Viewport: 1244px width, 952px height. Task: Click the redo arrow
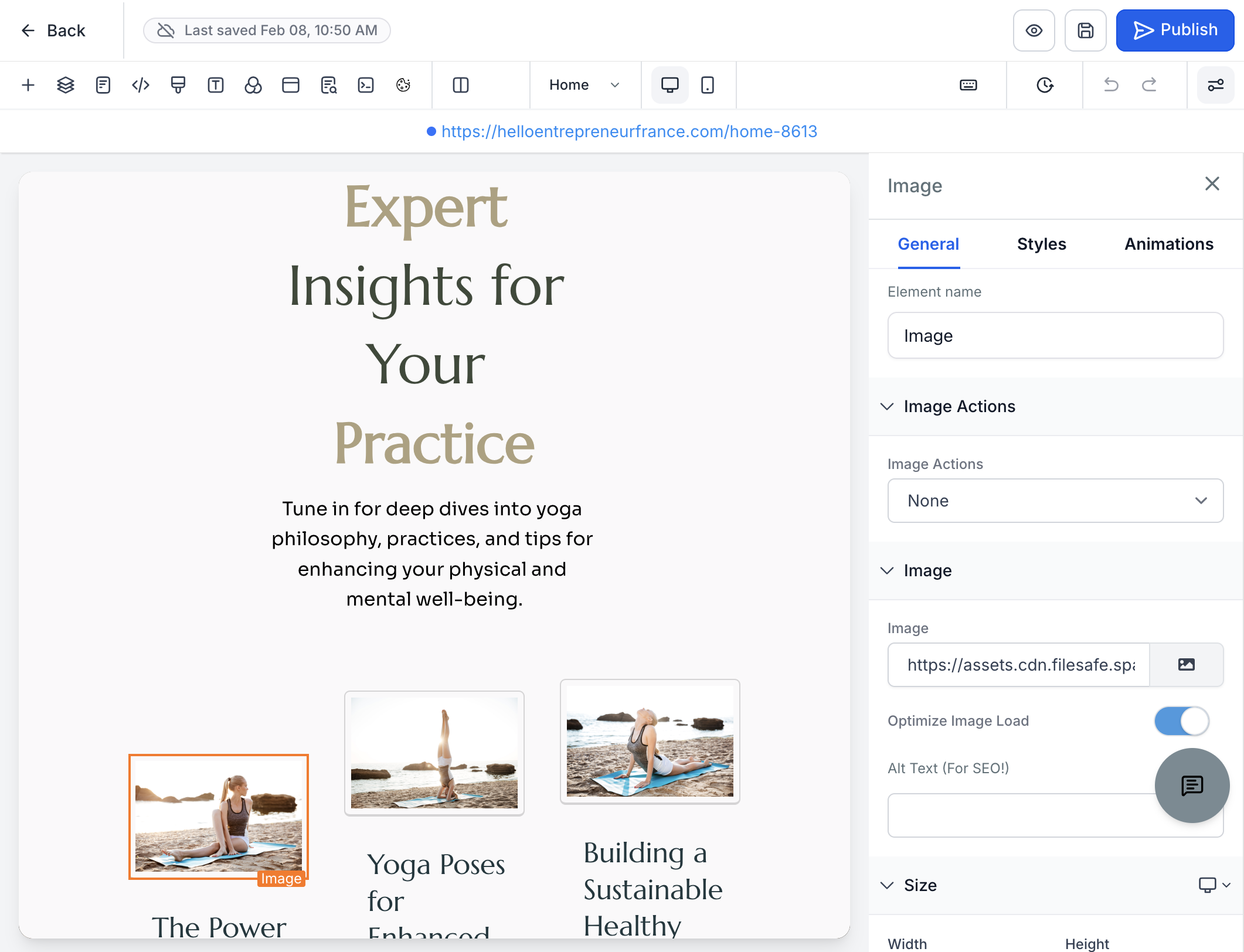[1149, 85]
